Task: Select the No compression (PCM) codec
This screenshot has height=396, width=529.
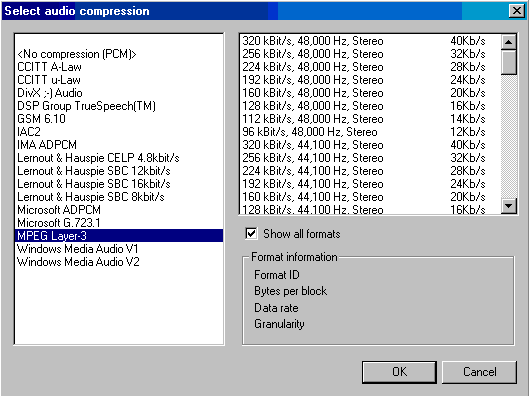Action: point(119,54)
